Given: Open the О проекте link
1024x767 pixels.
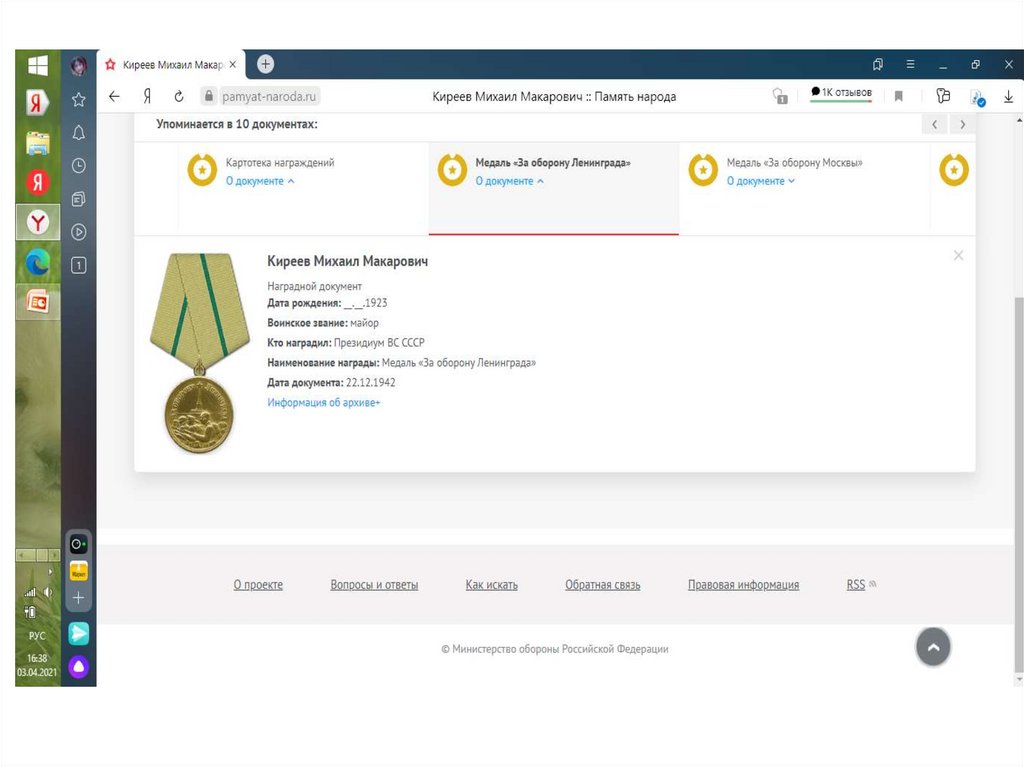Looking at the screenshot, I should [258, 585].
